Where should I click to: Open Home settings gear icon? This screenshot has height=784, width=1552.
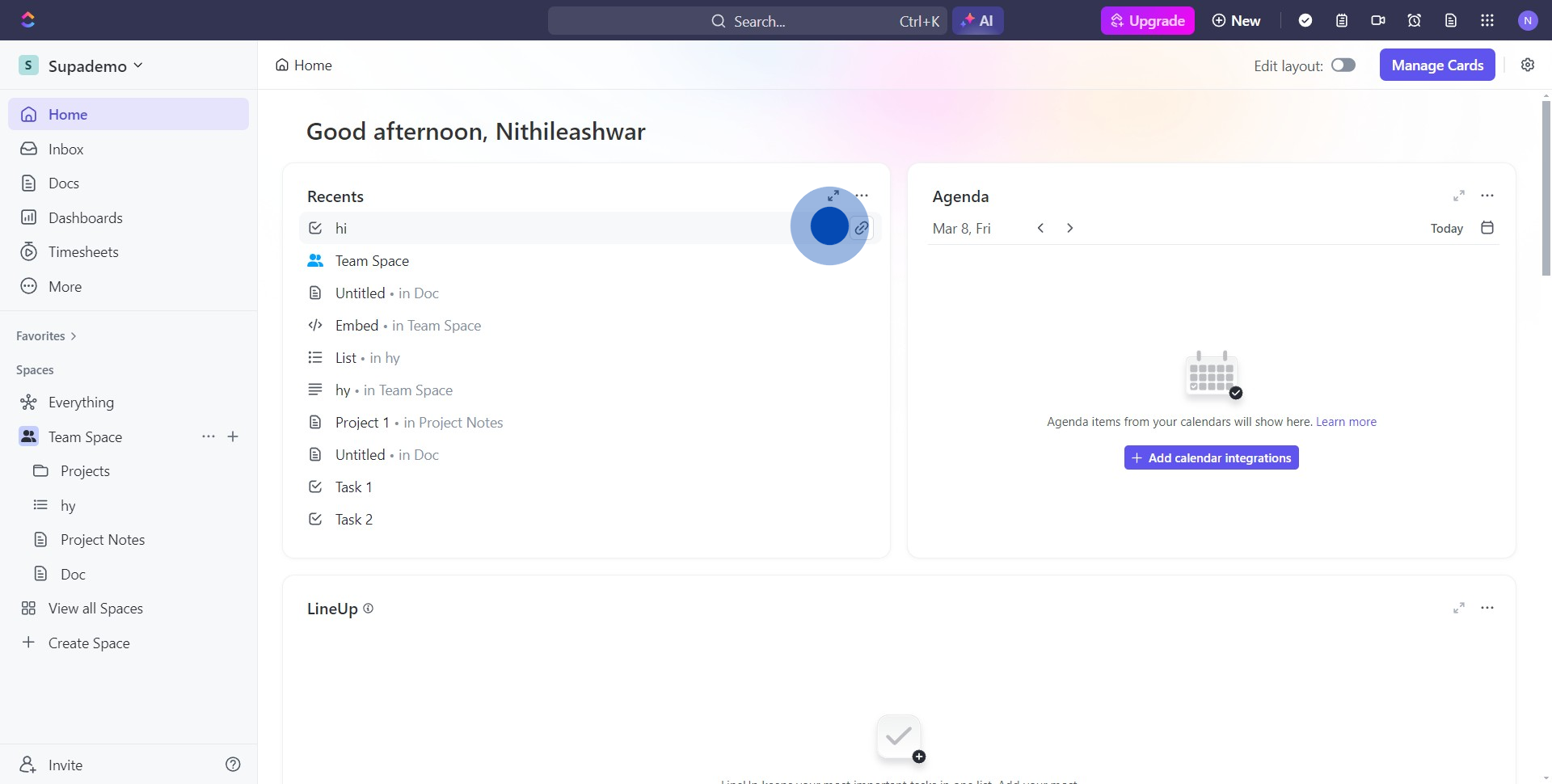pyautogui.click(x=1528, y=65)
